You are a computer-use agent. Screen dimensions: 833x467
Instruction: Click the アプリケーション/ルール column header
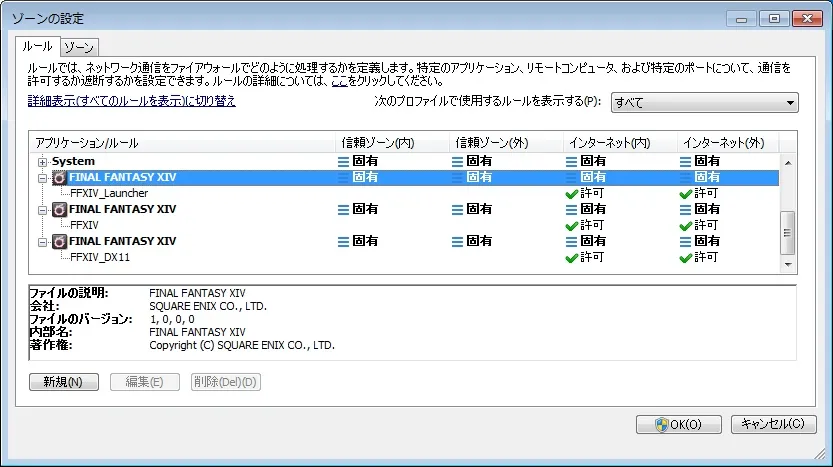coord(86,142)
